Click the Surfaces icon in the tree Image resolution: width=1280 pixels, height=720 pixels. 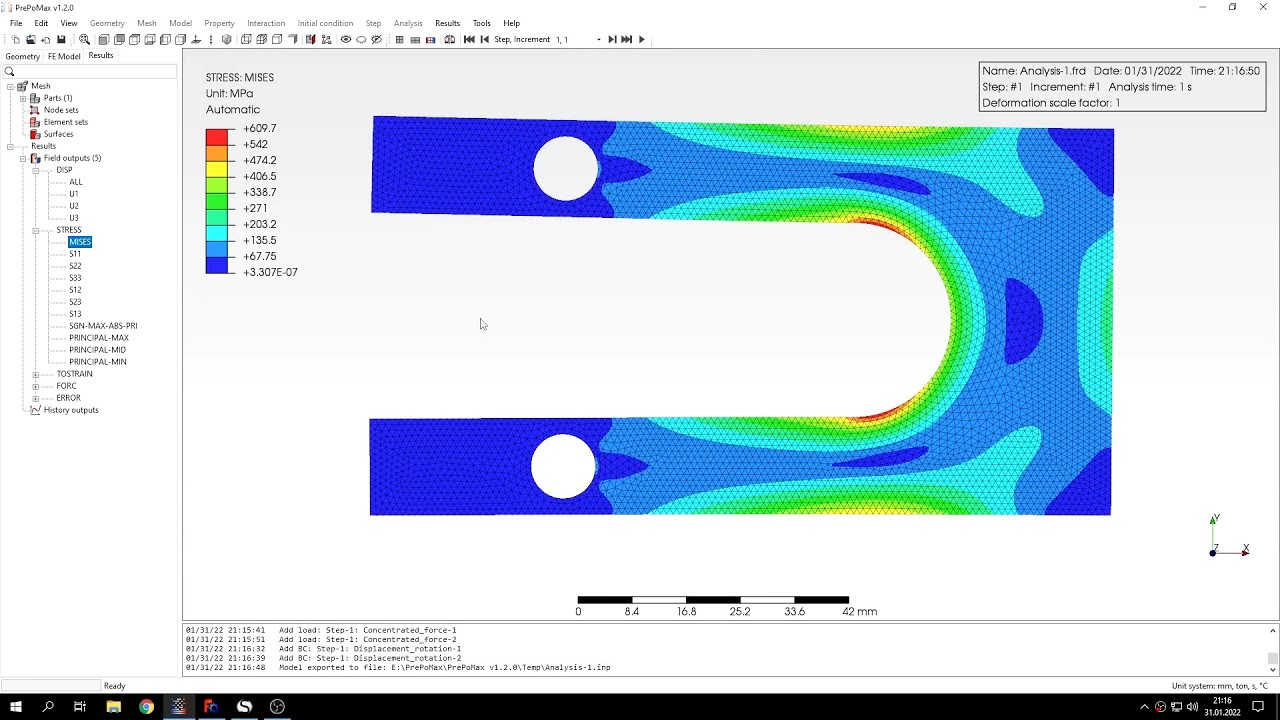click(x=35, y=134)
